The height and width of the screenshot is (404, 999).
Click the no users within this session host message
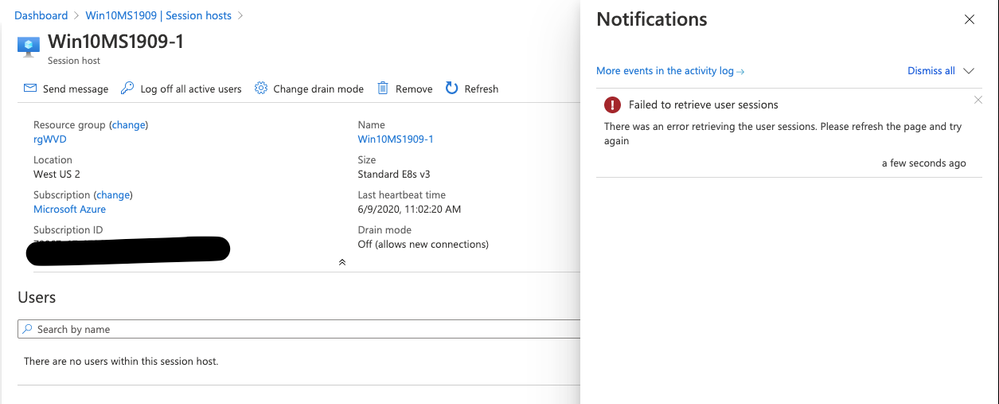[x=121, y=361]
